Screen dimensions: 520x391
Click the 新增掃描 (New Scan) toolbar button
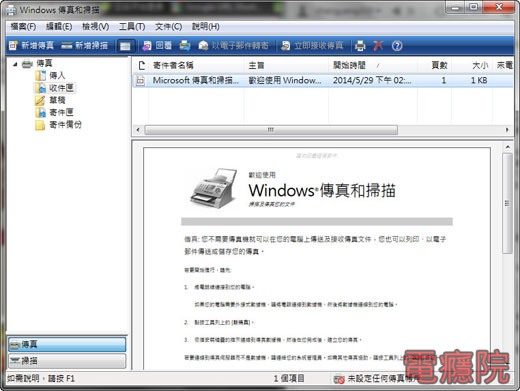(x=85, y=46)
